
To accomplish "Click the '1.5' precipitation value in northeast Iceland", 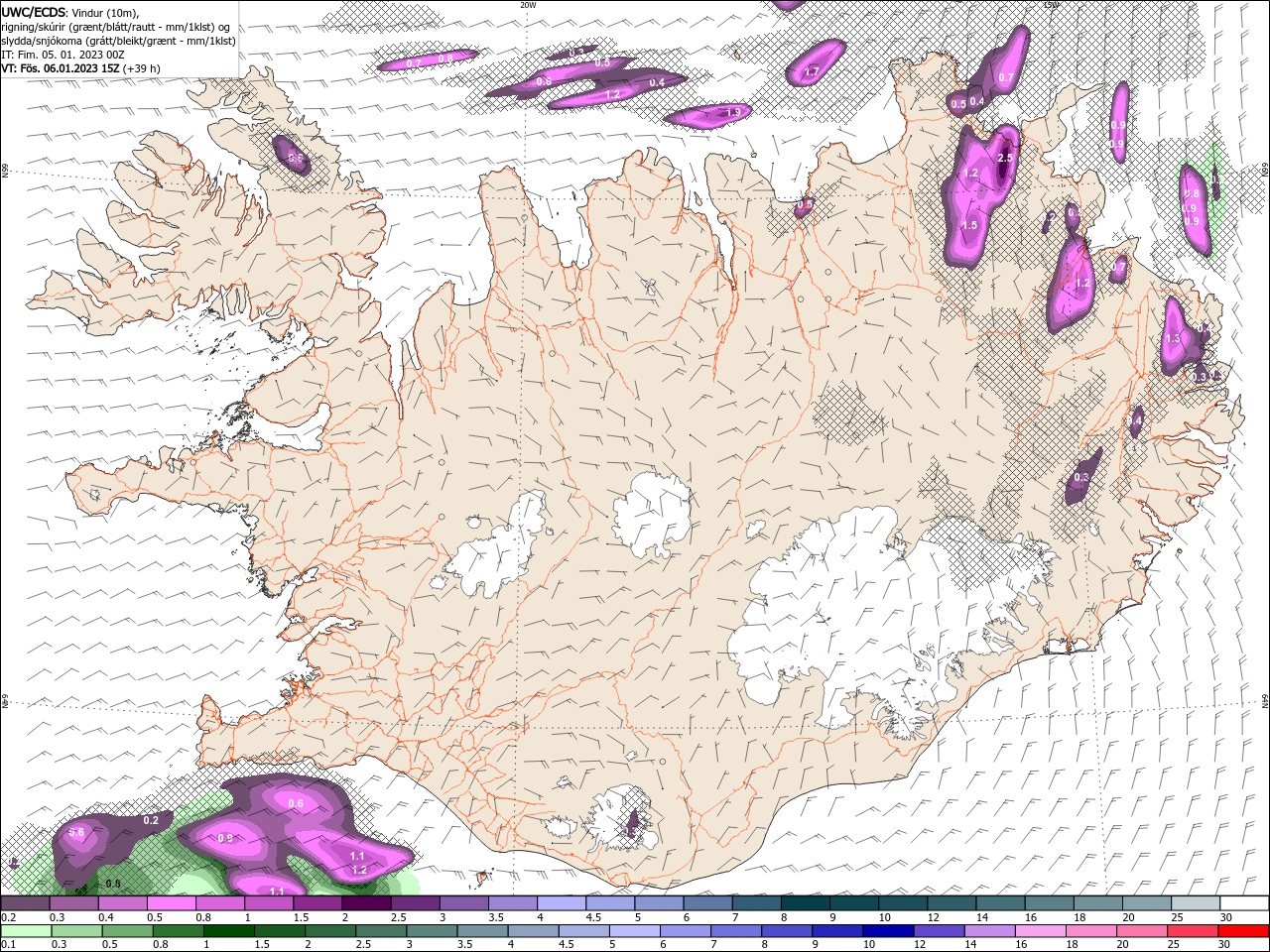I will 969,225.
